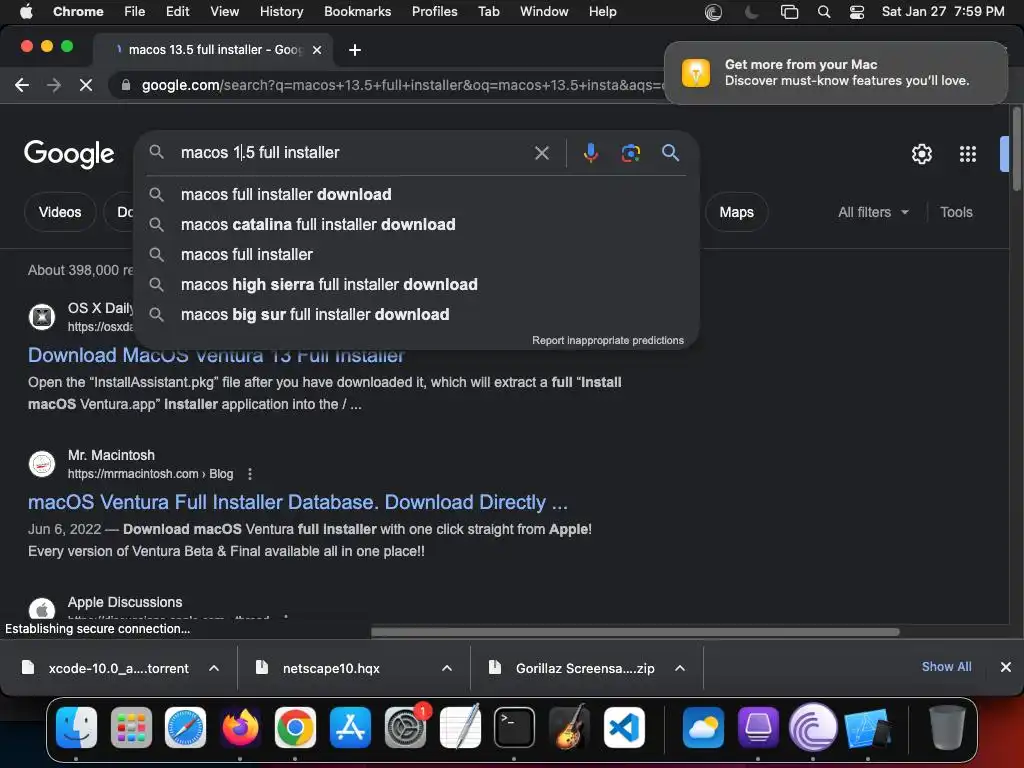Open the Bookmarks menu
Image resolution: width=1024 pixels, height=768 pixels.
point(357,12)
